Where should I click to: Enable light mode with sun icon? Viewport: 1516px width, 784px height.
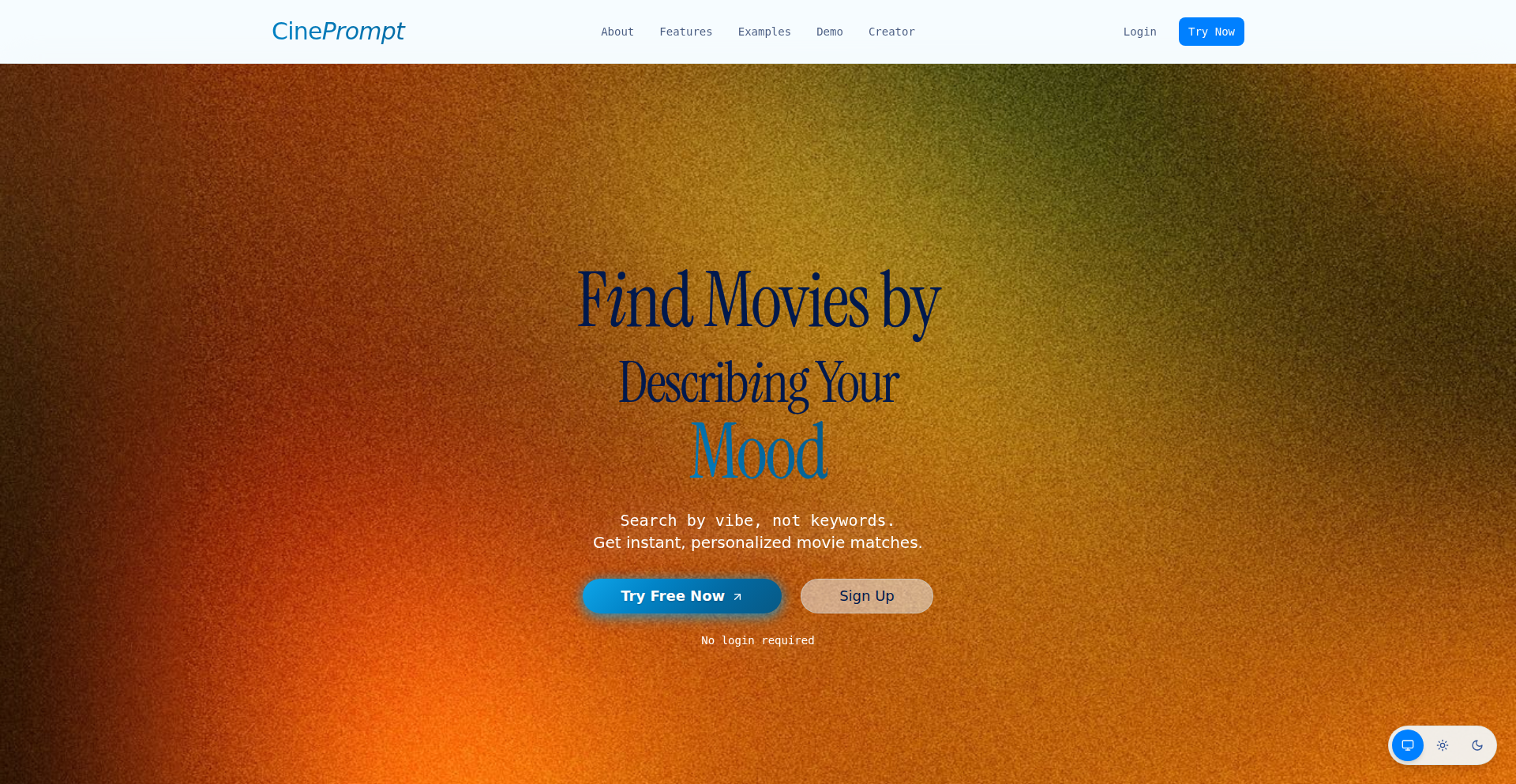click(1443, 745)
